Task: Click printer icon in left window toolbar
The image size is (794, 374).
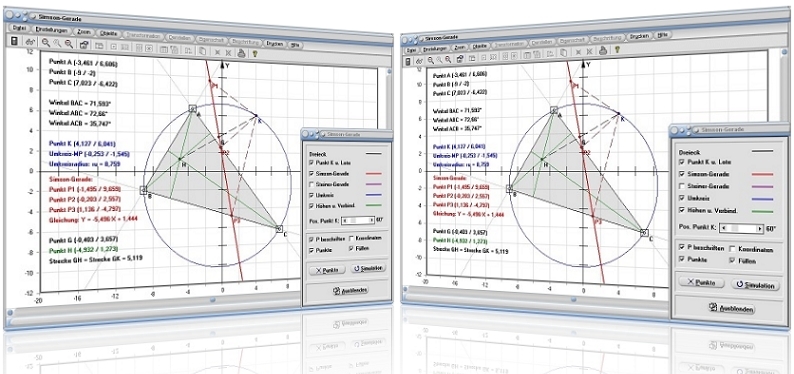Action: point(242,52)
